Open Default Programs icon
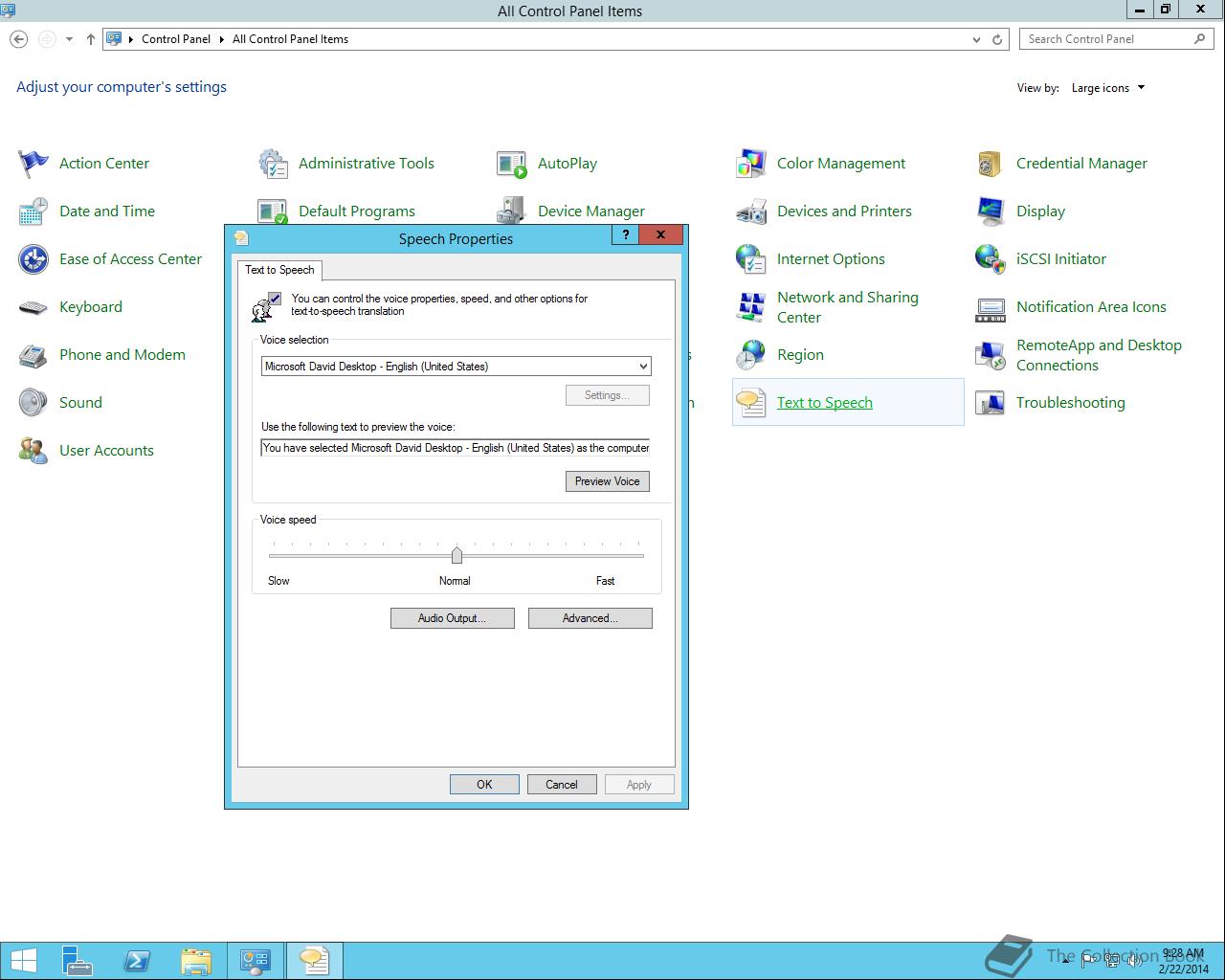Viewport: 1225px width, 980px height. click(273, 212)
